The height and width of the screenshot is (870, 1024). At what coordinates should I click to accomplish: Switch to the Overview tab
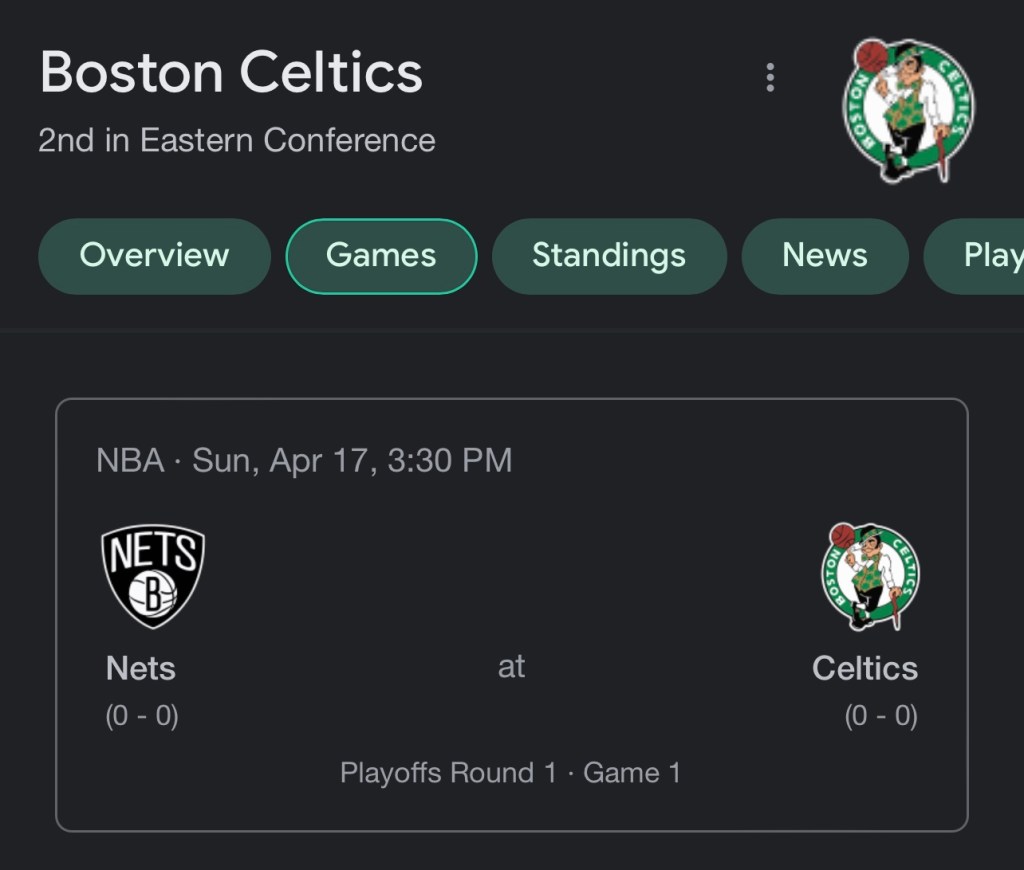(x=154, y=256)
